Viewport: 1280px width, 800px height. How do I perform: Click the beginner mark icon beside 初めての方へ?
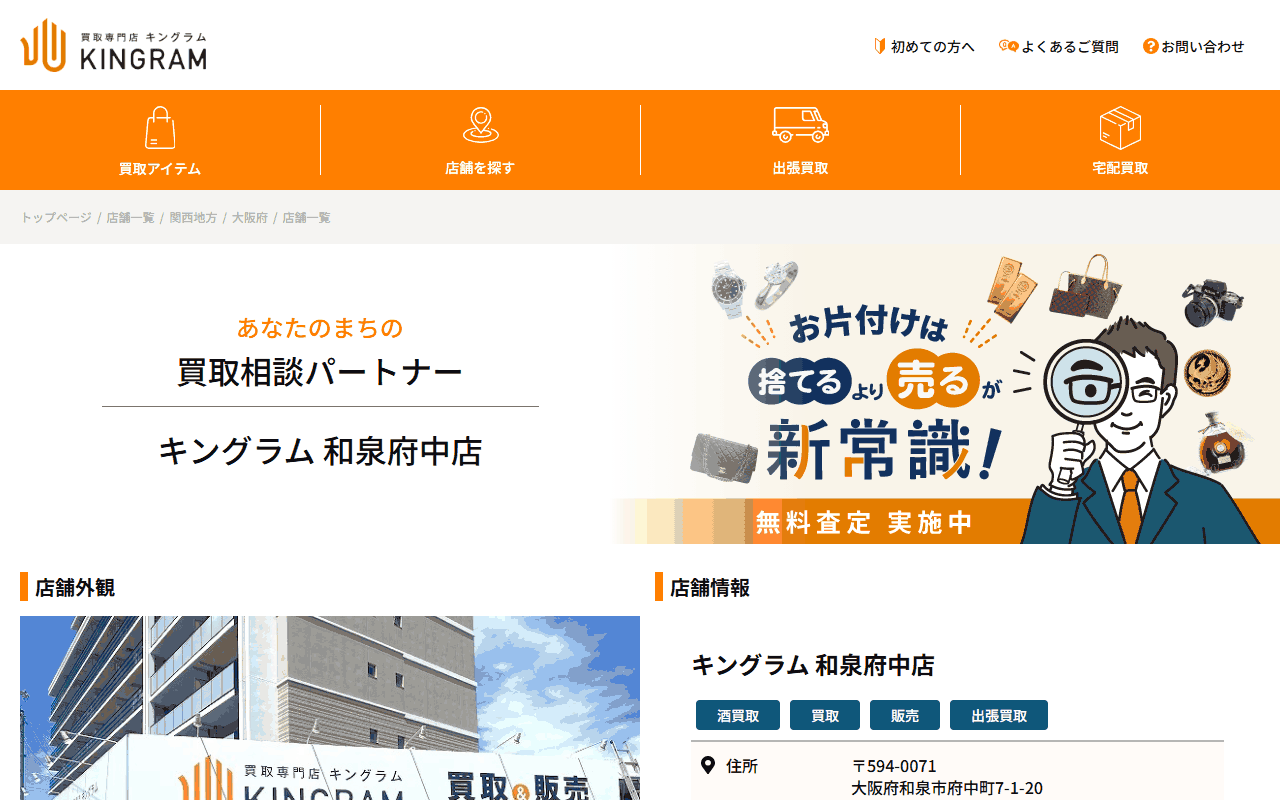click(x=880, y=46)
